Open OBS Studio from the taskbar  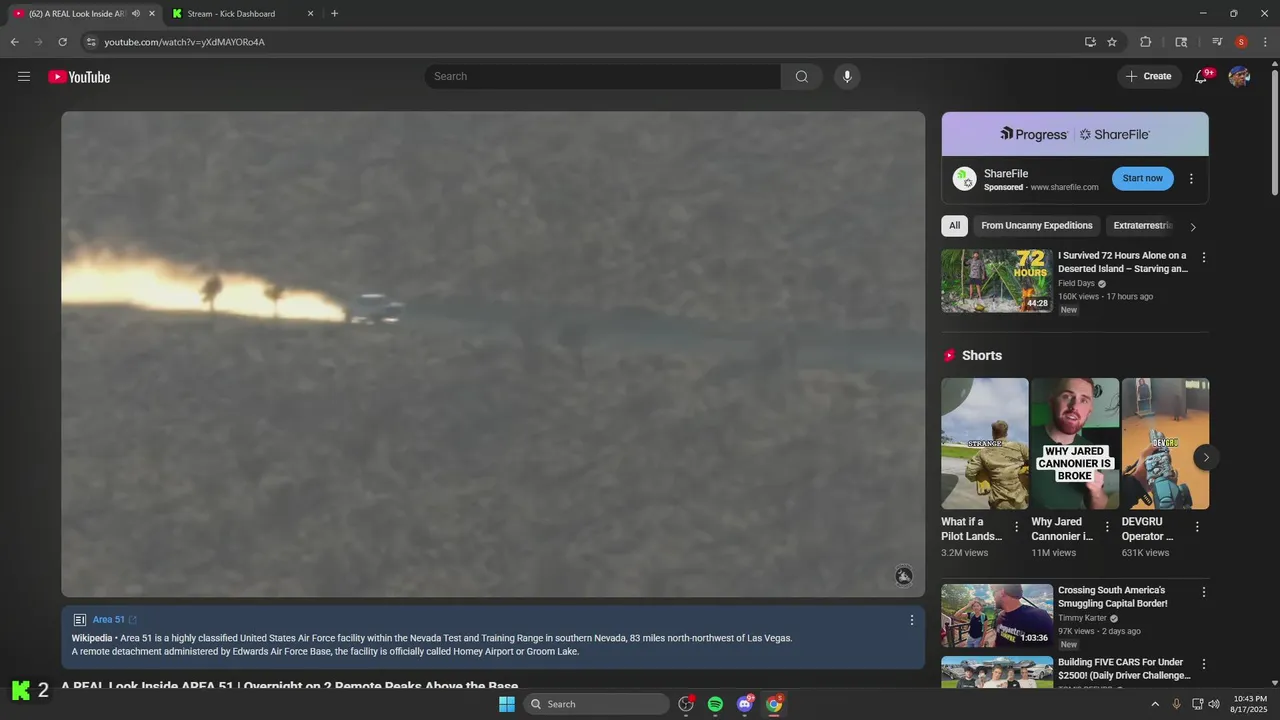686,704
